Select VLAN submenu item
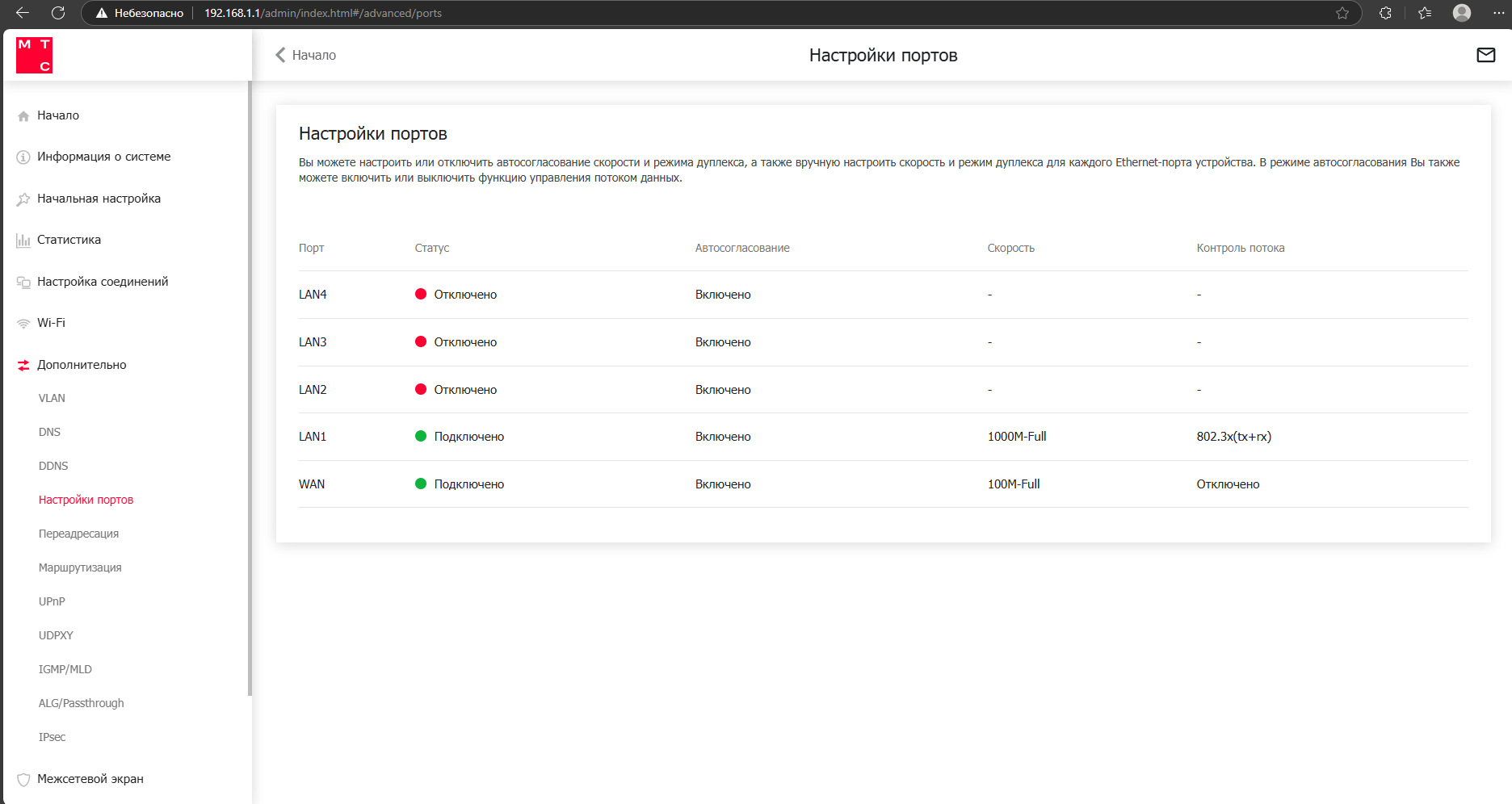The height and width of the screenshot is (804, 1512). pos(52,398)
